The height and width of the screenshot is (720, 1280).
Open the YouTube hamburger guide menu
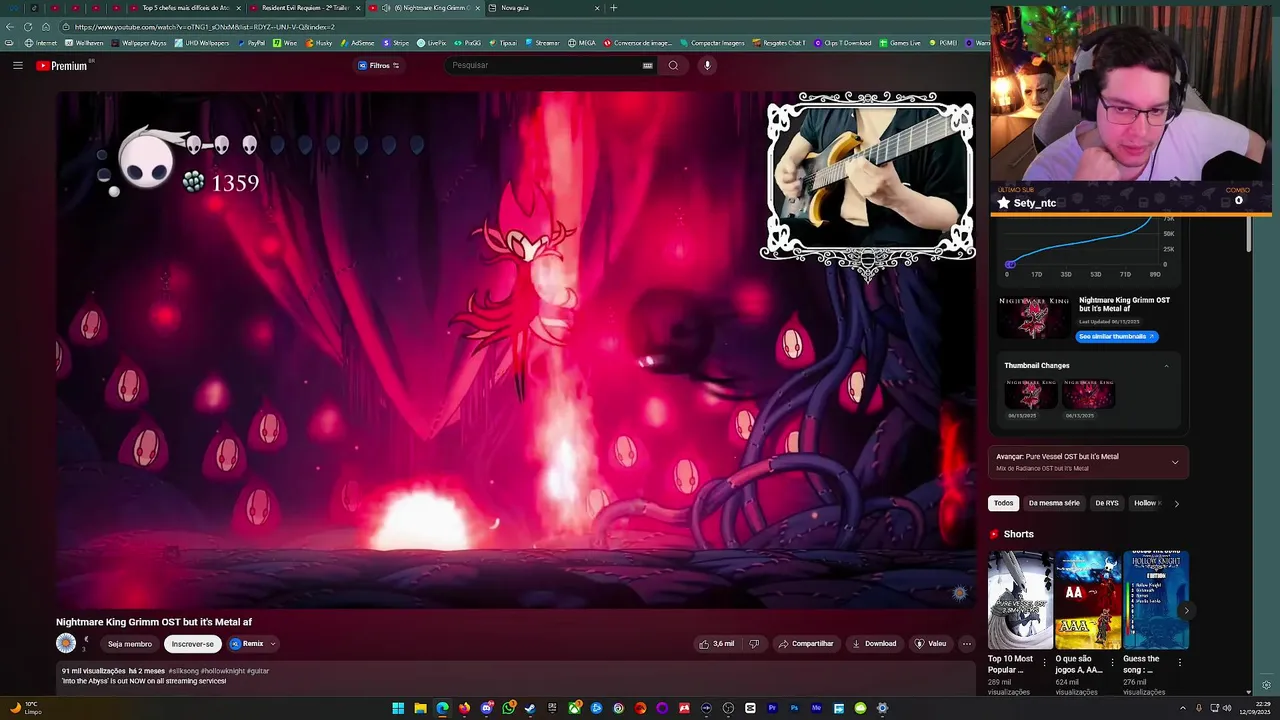point(17,65)
